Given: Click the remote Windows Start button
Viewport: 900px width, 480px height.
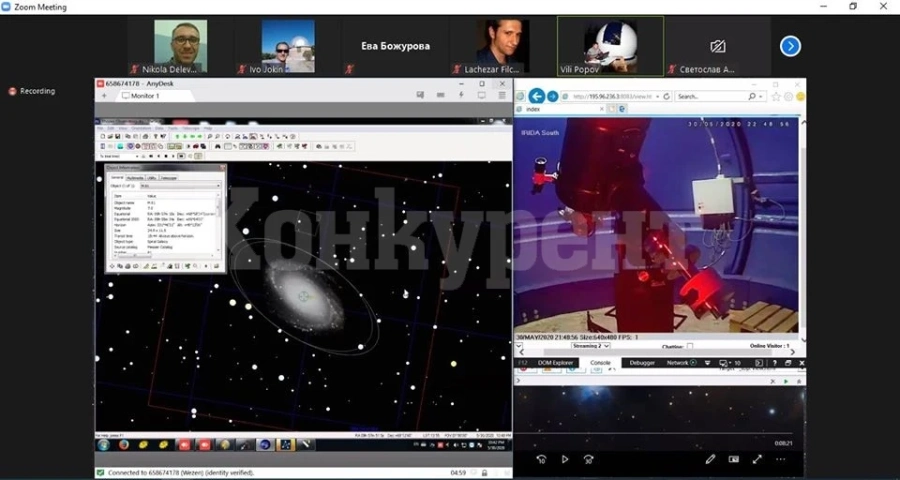Looking at the screenshot, I should (103, 445).
